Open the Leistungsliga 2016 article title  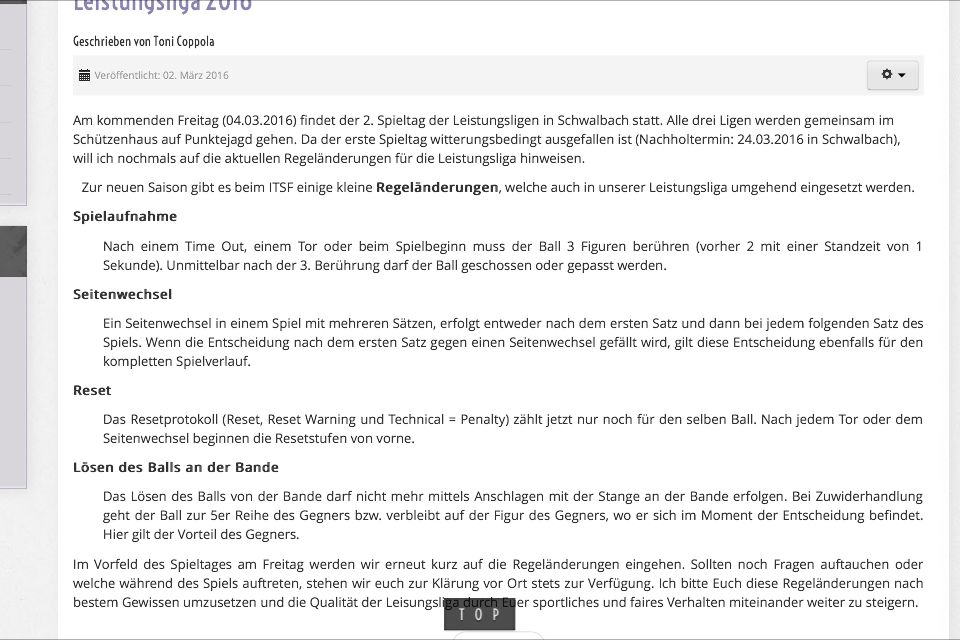(162, 6)
